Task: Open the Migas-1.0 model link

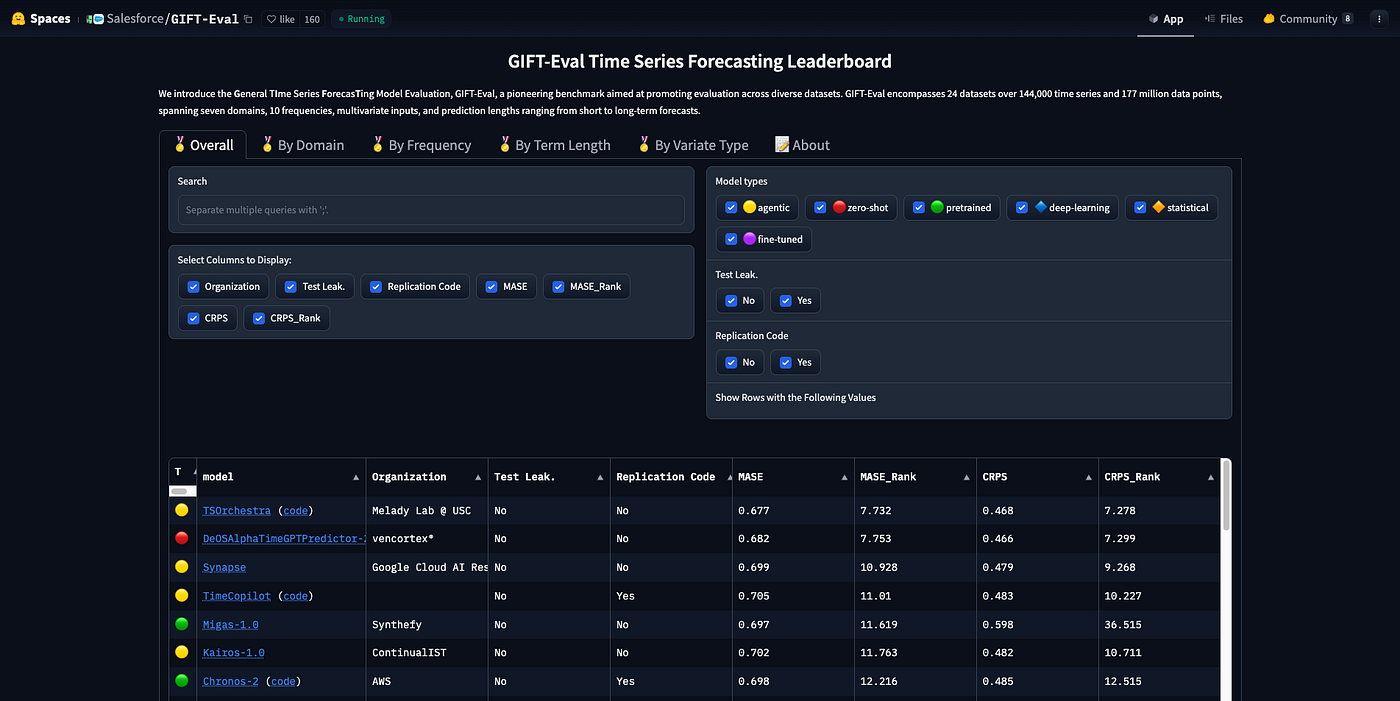Action: pyautogui.click(x=230, y=624)
